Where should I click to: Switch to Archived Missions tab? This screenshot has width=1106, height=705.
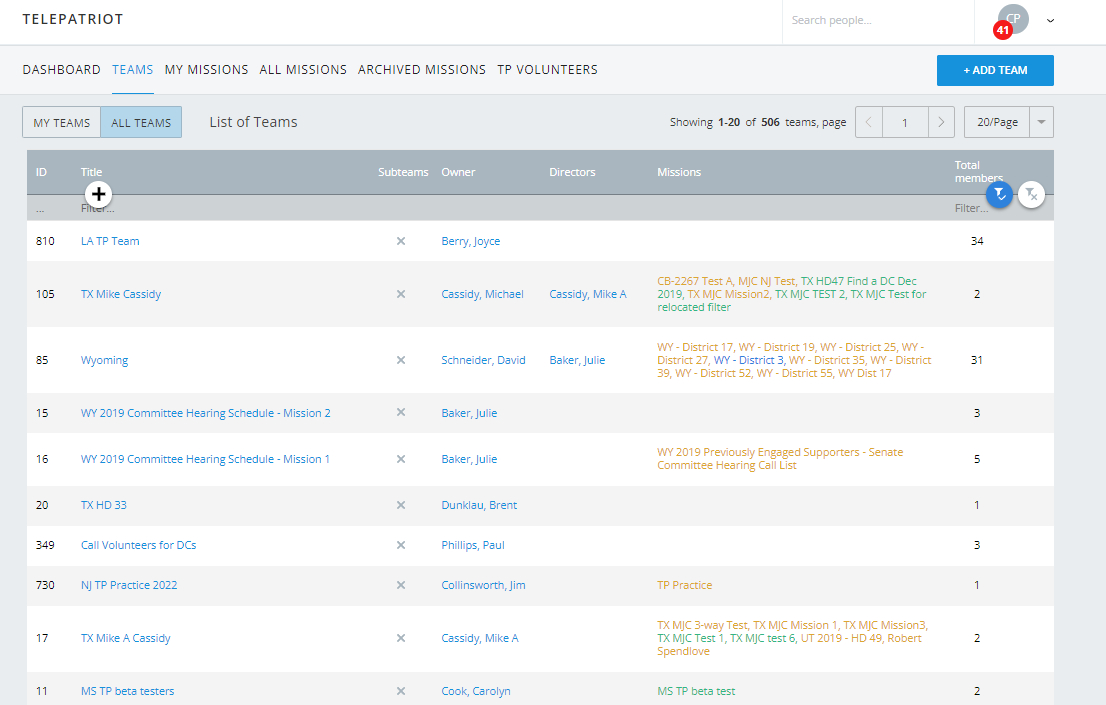click(x=422, y=70)
